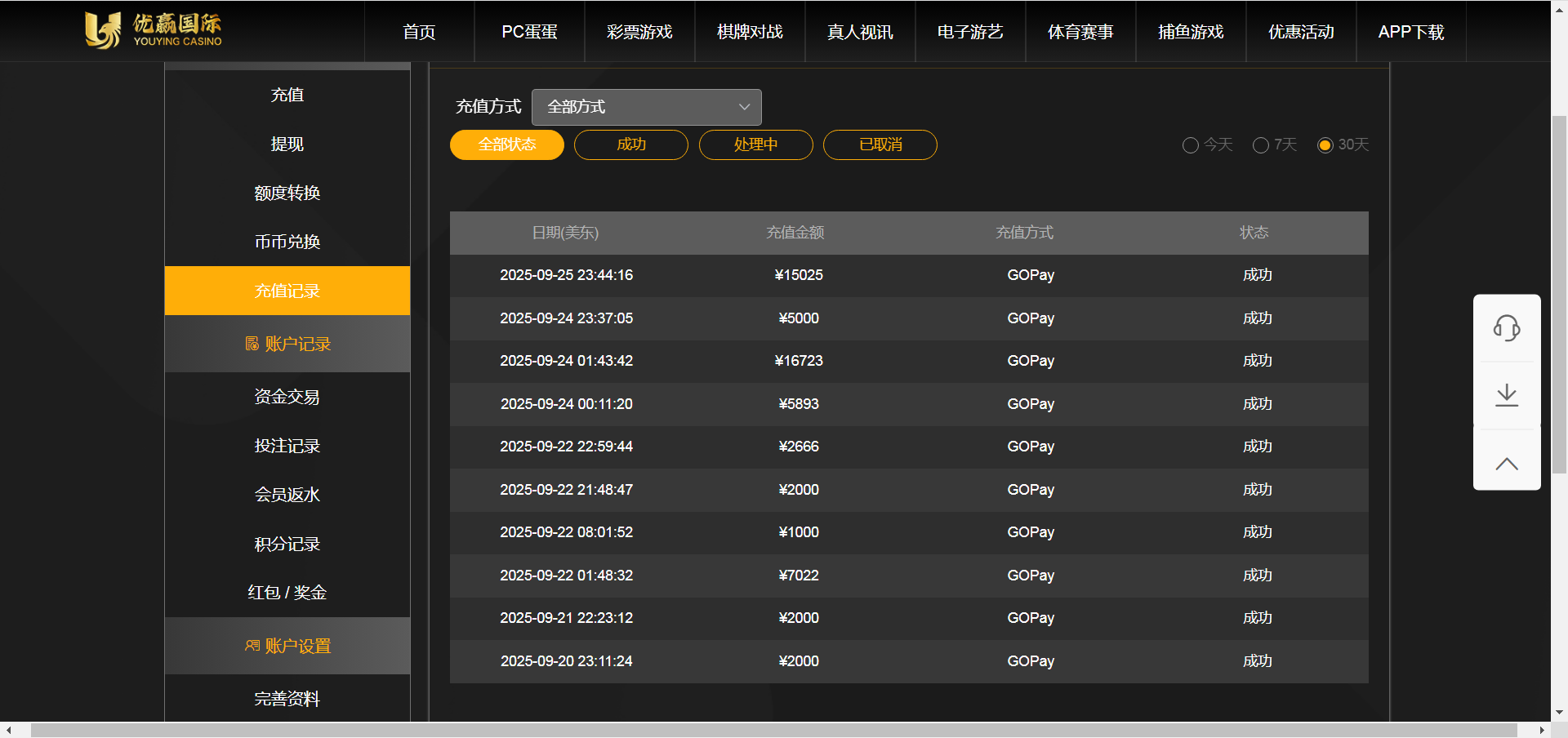
Task: Click the horizontal scrollbar right arrow
Action: pos(1541,730)
